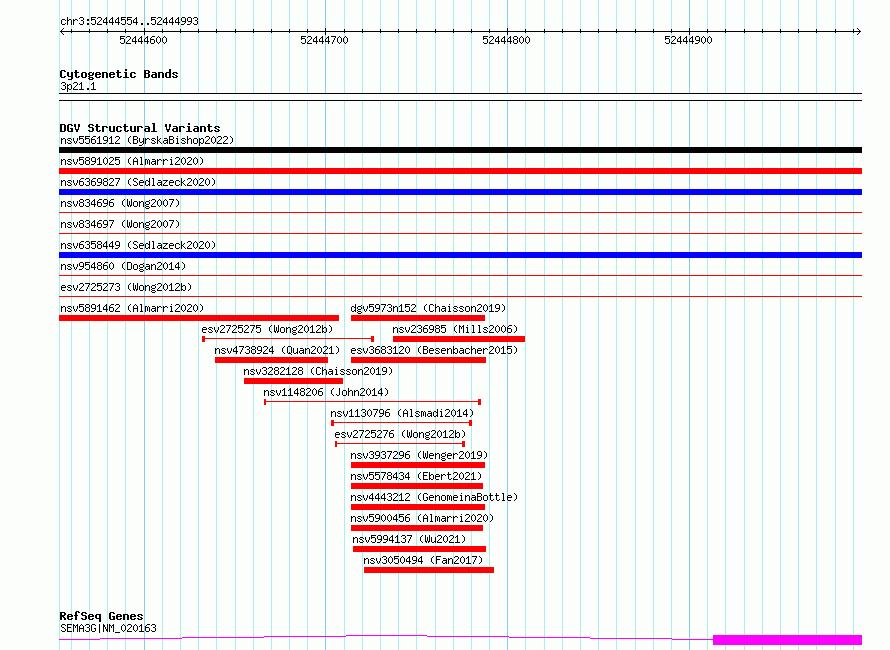Select the red nsv236985 variant bar

click(459, 339)
